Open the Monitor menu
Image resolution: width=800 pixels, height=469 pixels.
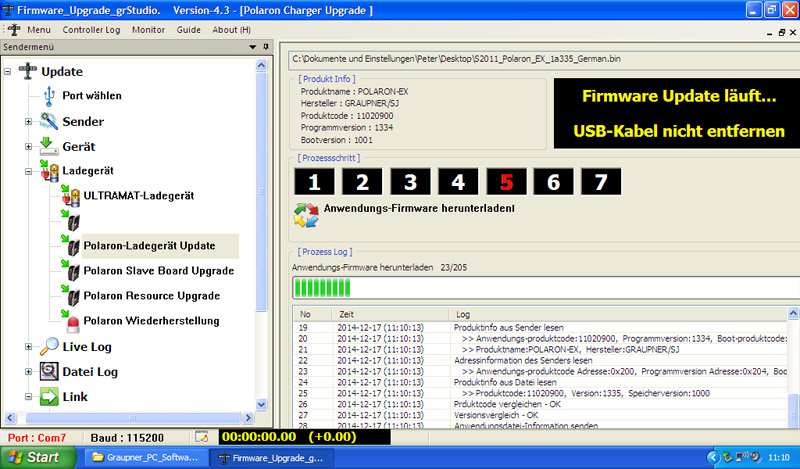click(x=148, y=30)
